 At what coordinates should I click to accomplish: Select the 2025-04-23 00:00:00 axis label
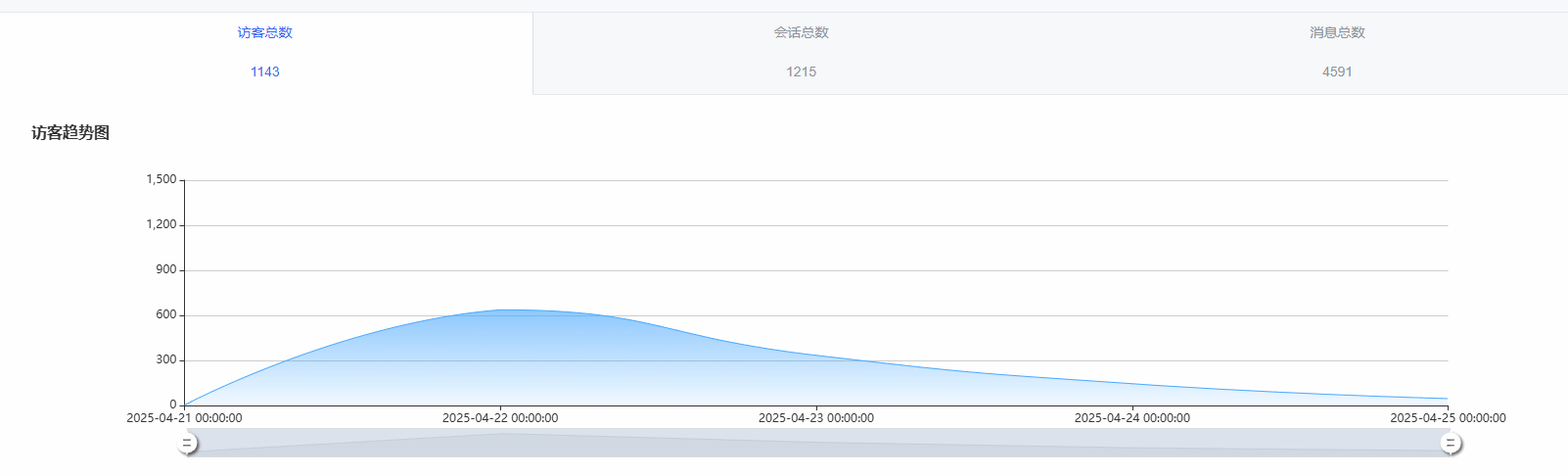[816, 418]
